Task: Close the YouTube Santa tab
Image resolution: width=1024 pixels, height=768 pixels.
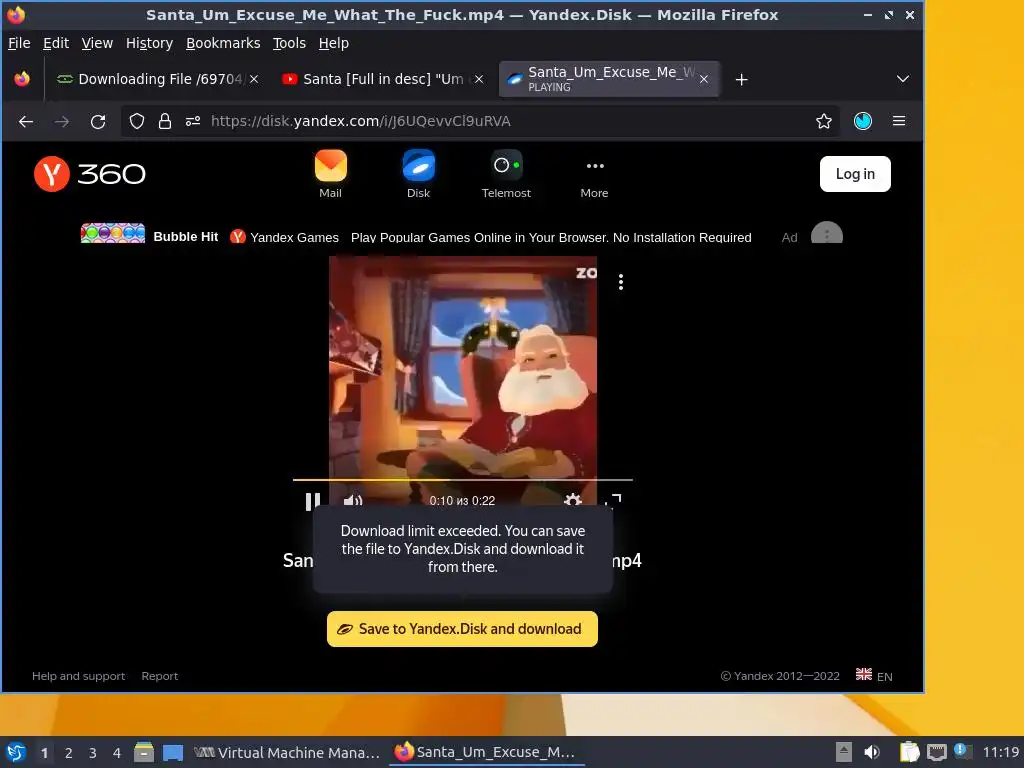Action: coord(479,79)
